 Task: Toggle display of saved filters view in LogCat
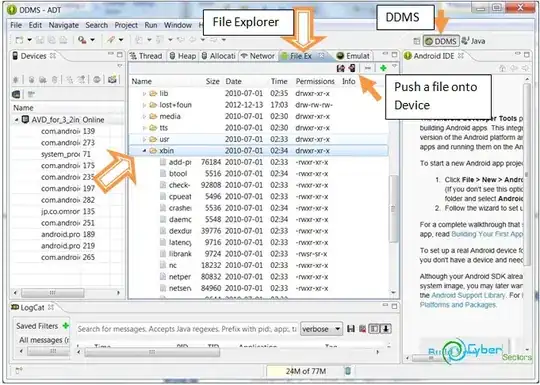[x=374, y=329]
